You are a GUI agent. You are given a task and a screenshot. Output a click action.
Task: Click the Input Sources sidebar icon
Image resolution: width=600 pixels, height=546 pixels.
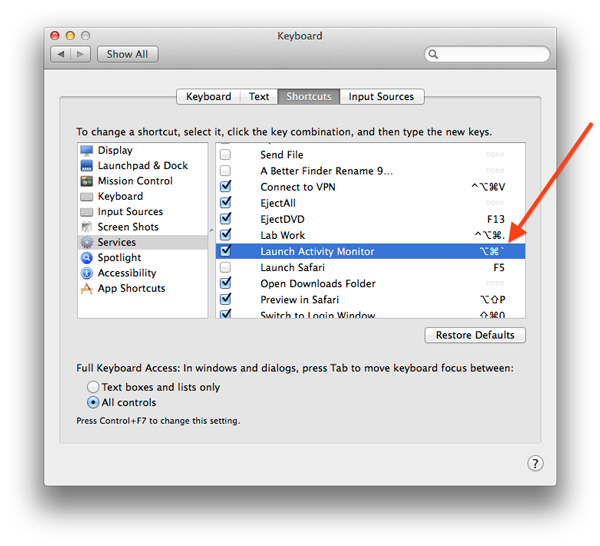pos(87,212)
